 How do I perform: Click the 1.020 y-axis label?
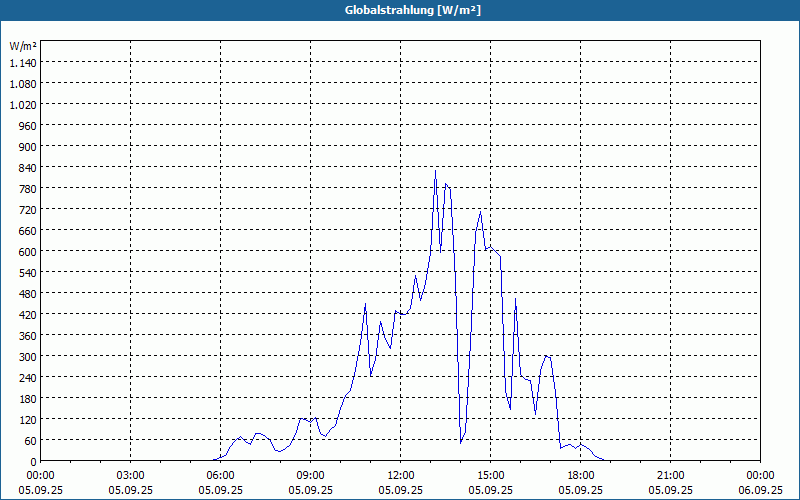[x=23, y=105]
